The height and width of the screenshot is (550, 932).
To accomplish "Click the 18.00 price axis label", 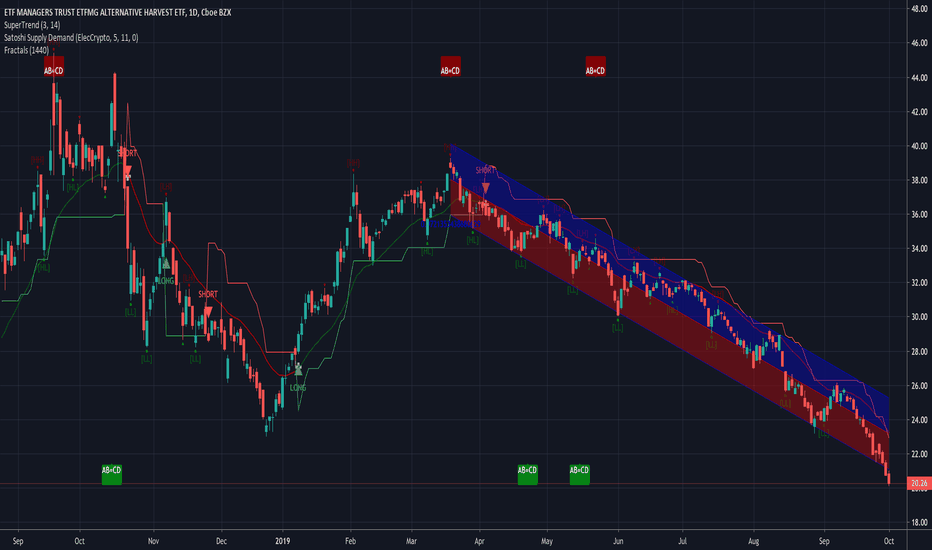I will pyautogui.click(x=919, y=522).
